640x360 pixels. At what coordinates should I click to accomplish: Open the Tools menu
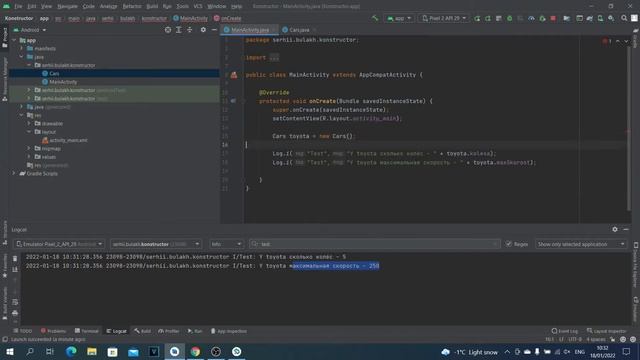coord(182,6)
